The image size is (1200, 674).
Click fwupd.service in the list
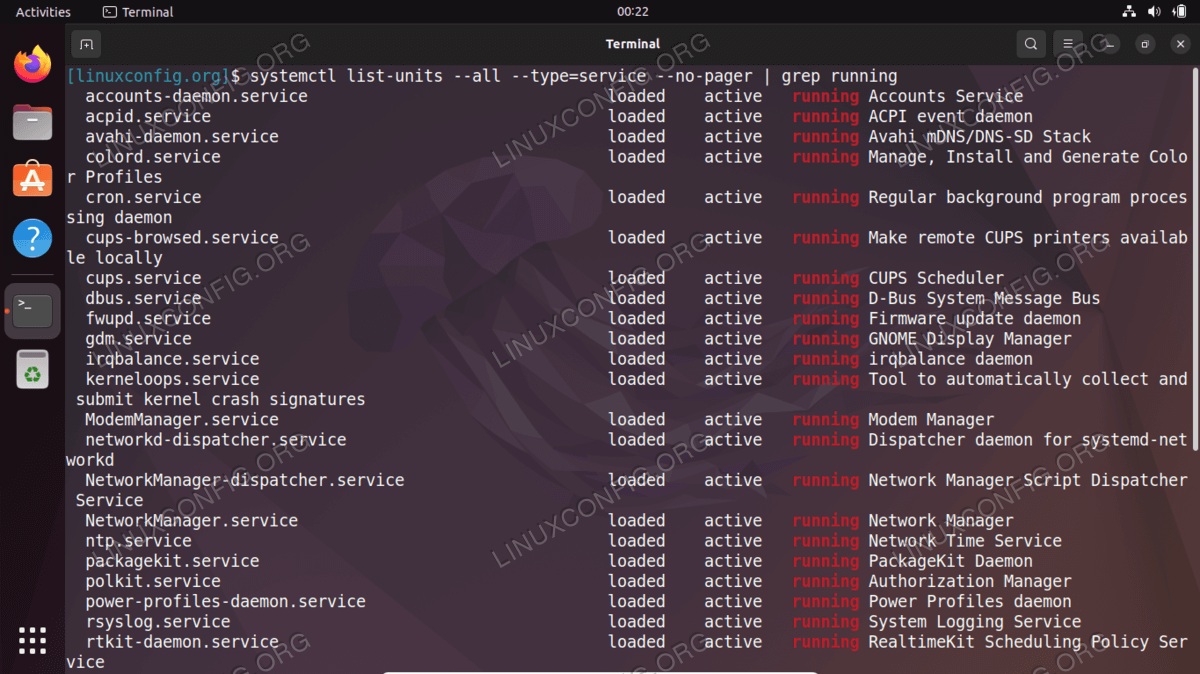[x=148, y=318]
